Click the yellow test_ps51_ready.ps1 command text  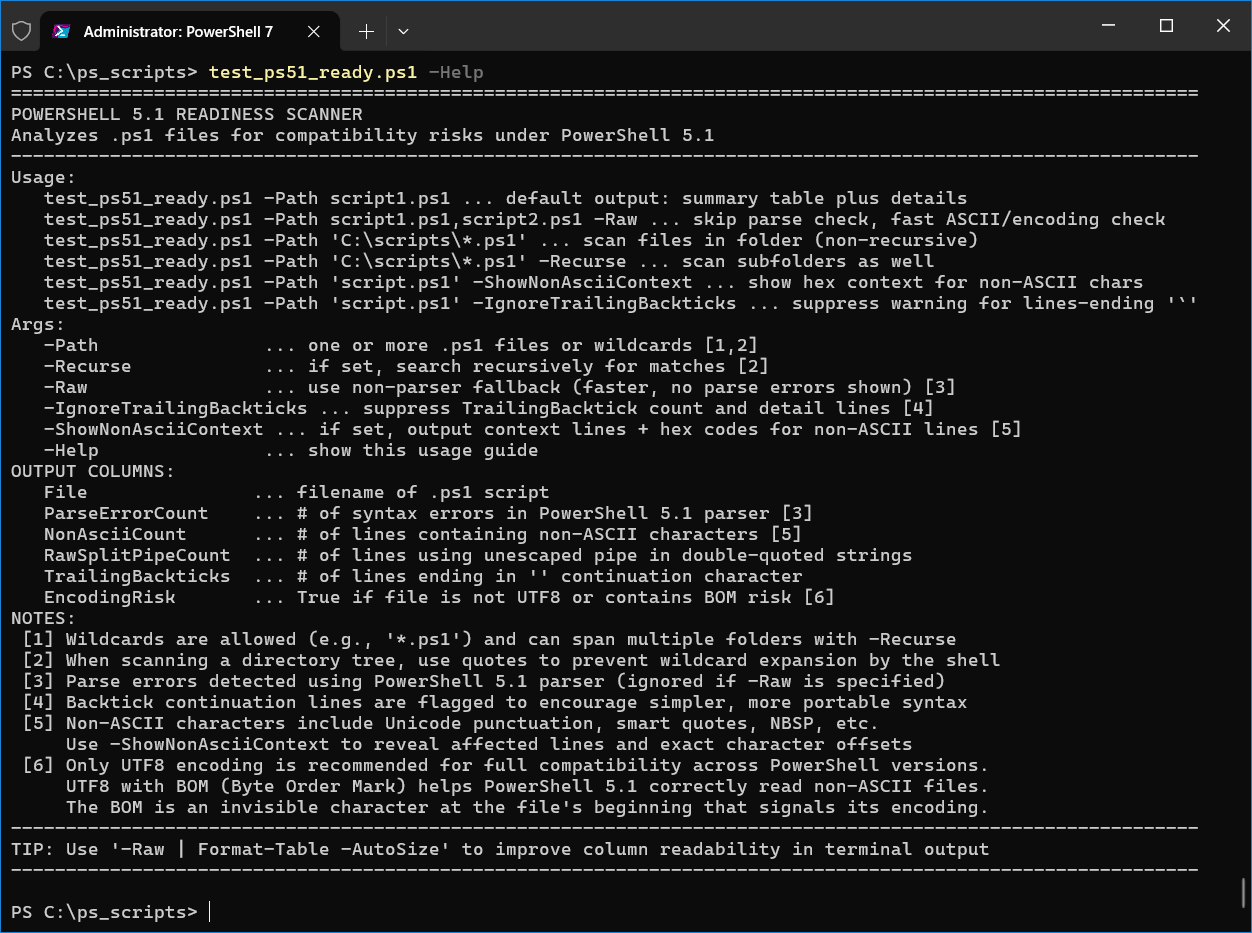[x=313, y=72]
